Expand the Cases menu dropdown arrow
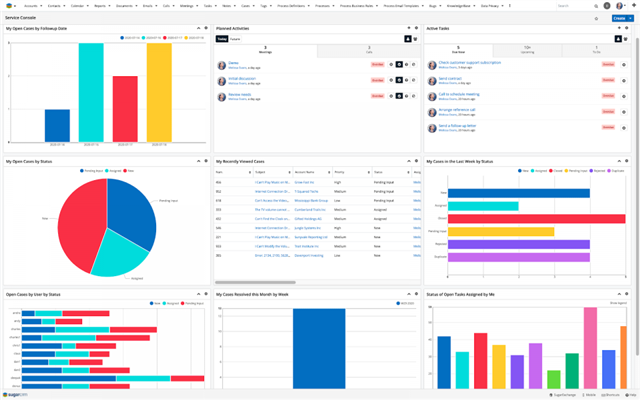This screenshot has height=400, width=640. pos(254,6)
